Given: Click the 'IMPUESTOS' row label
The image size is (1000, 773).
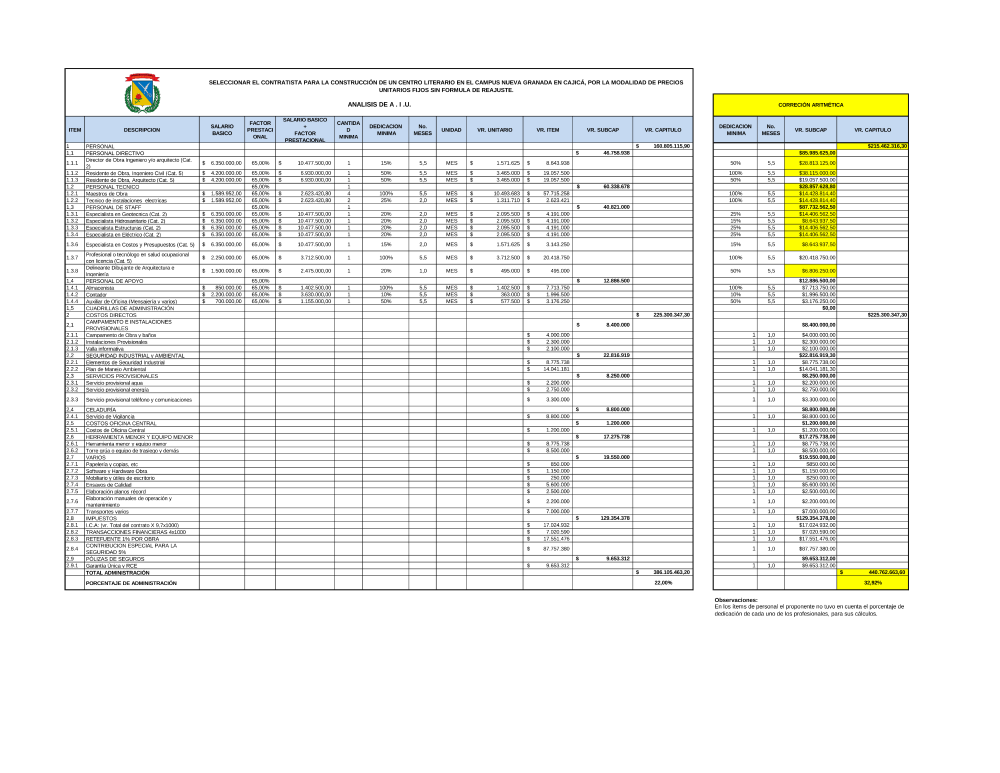Looking at the screenshot, I should [x=101, y=519].
